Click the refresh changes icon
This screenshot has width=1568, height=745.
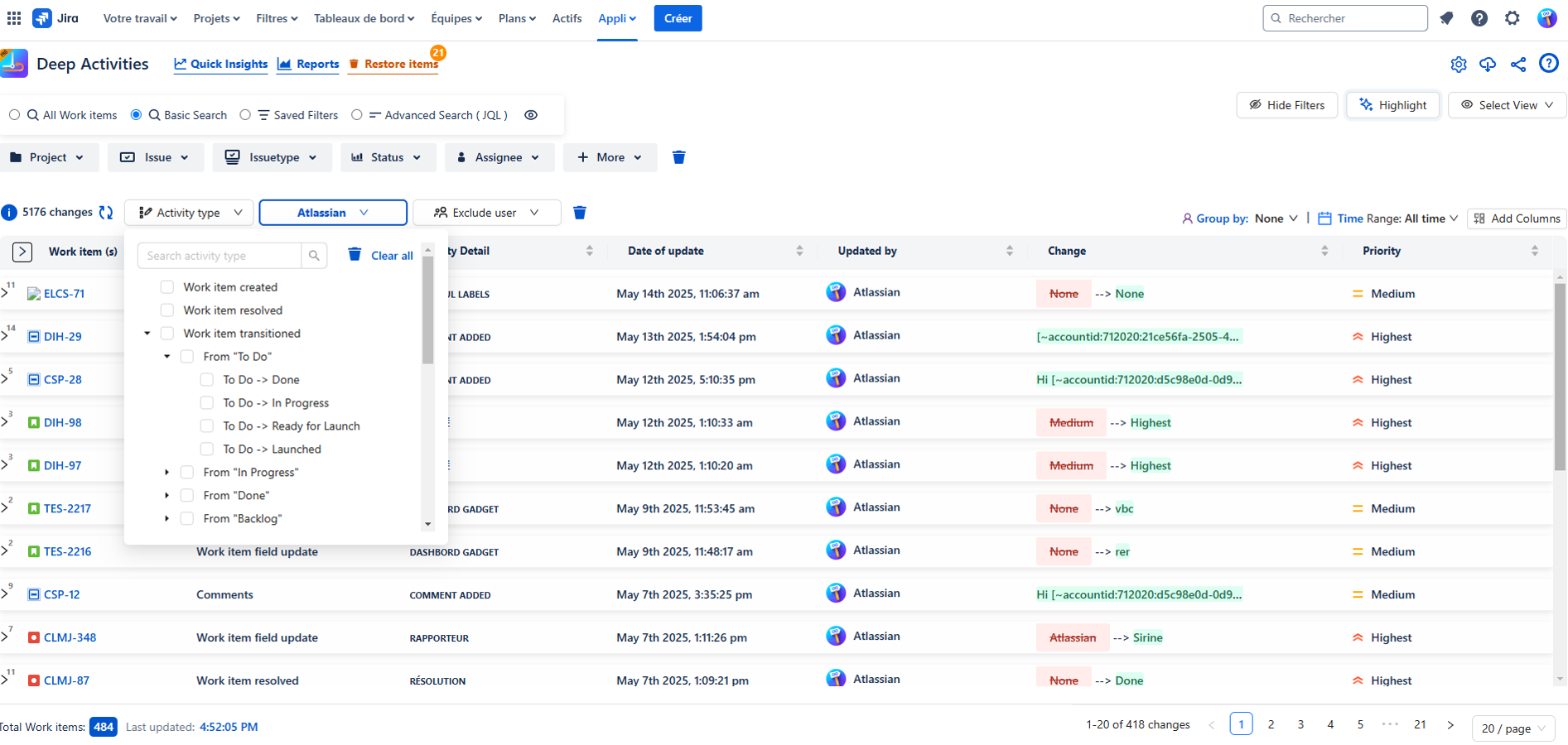tap(106, 213)
